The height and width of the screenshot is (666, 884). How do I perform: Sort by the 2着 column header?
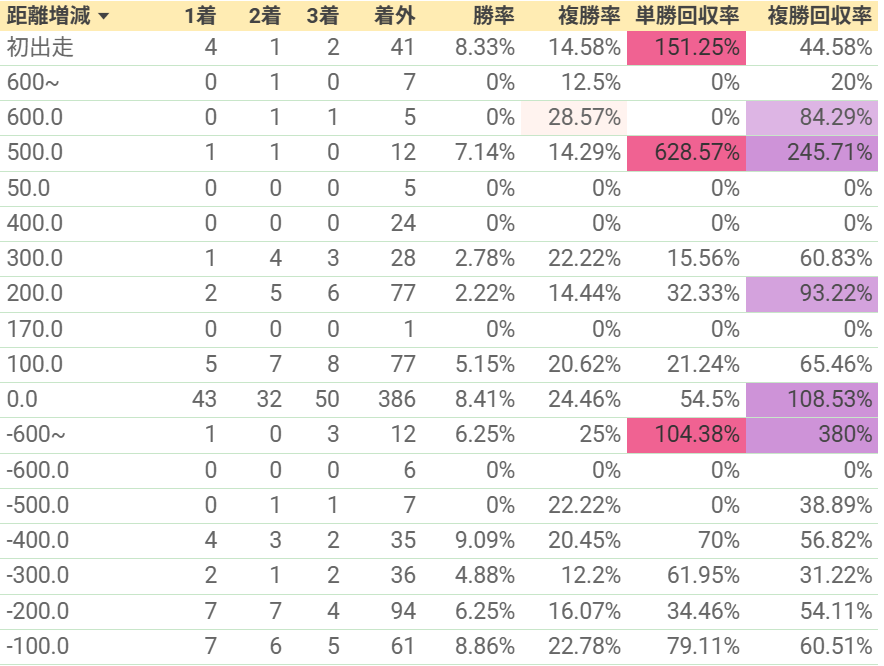tap(265, 16)
